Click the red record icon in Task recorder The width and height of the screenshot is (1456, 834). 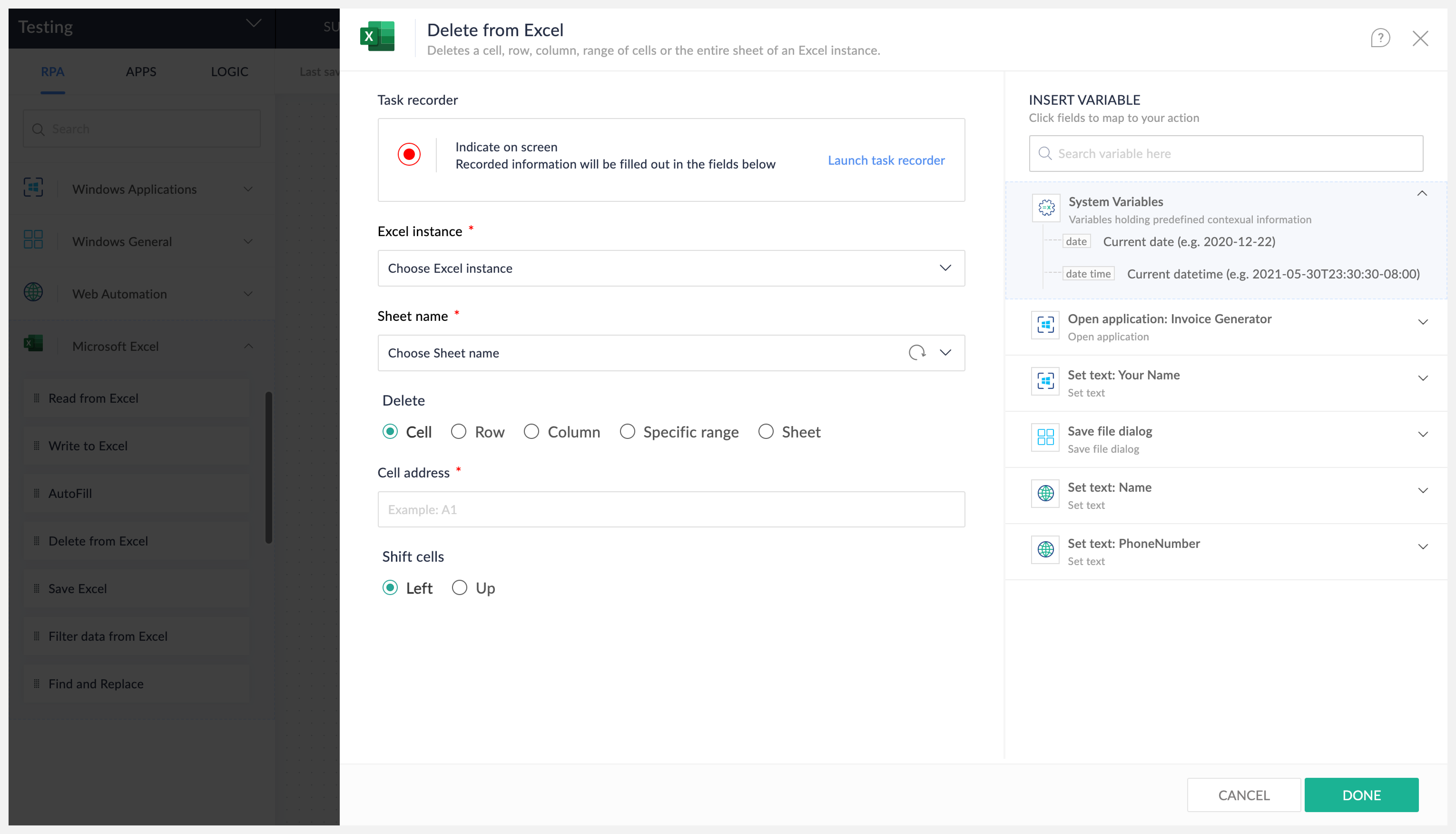pyautogui.click(x=409, y=154)
